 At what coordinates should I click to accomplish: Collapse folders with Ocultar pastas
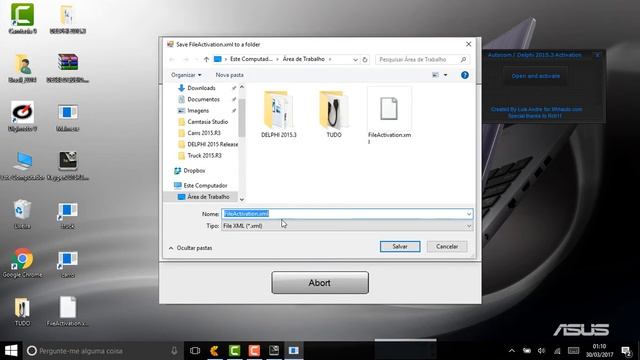tap(191, 248)
